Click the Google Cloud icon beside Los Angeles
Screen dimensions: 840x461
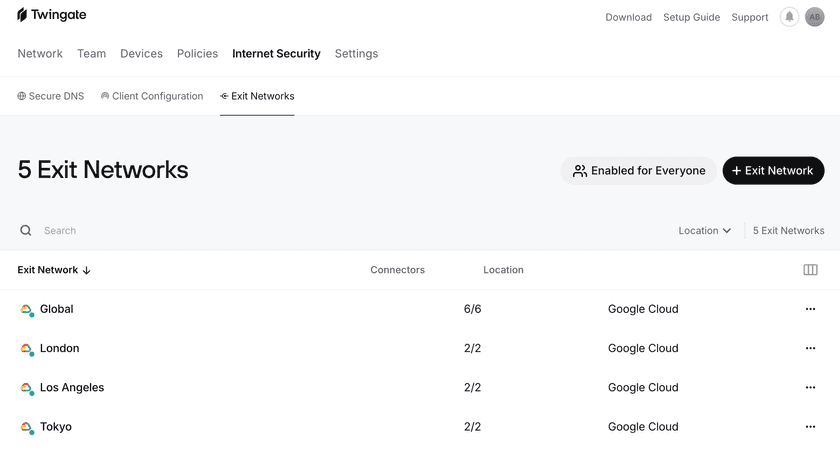point(27,388)
